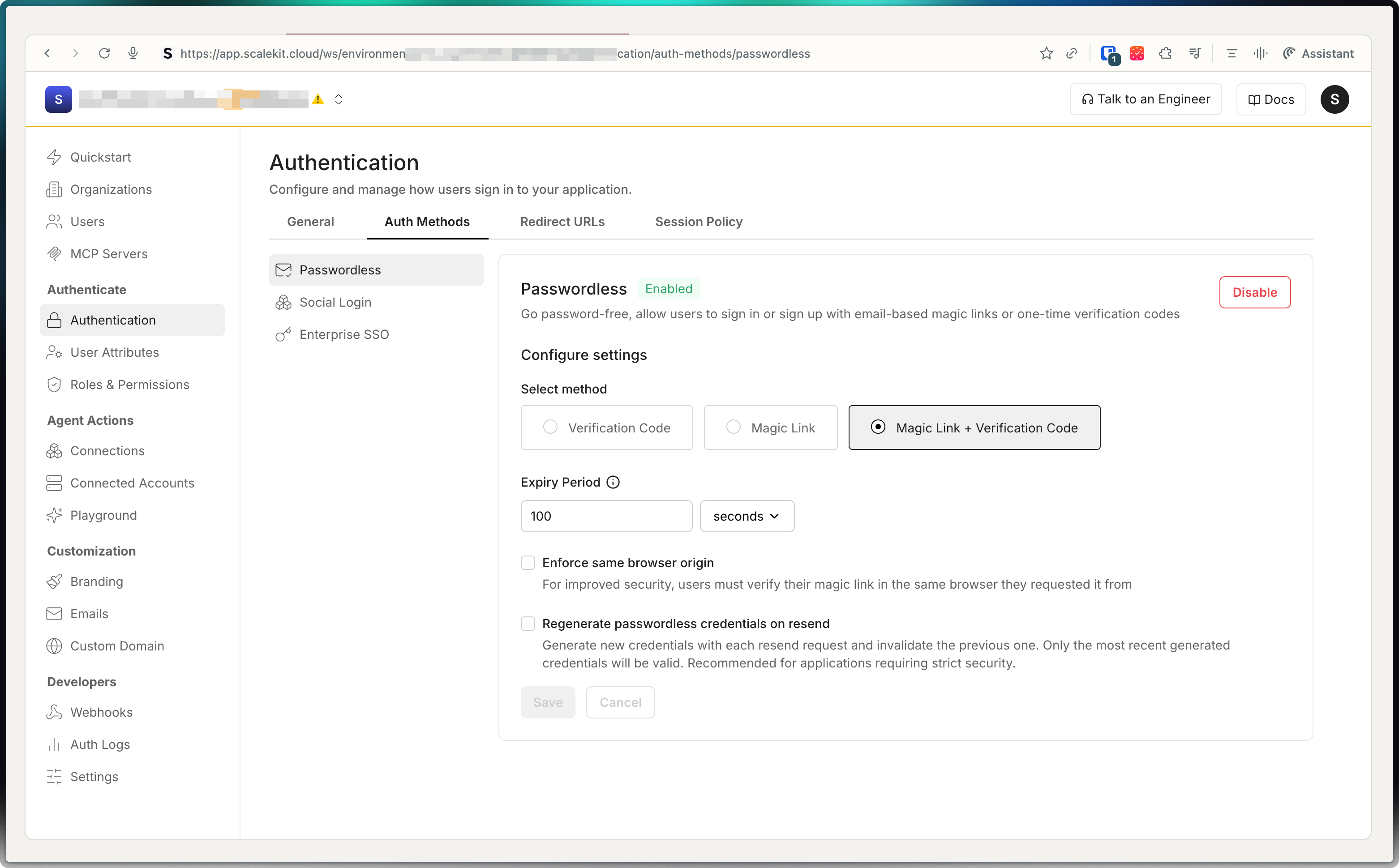
Task: Check Enforce same browser origin checkbox
Action: (528, 563)
